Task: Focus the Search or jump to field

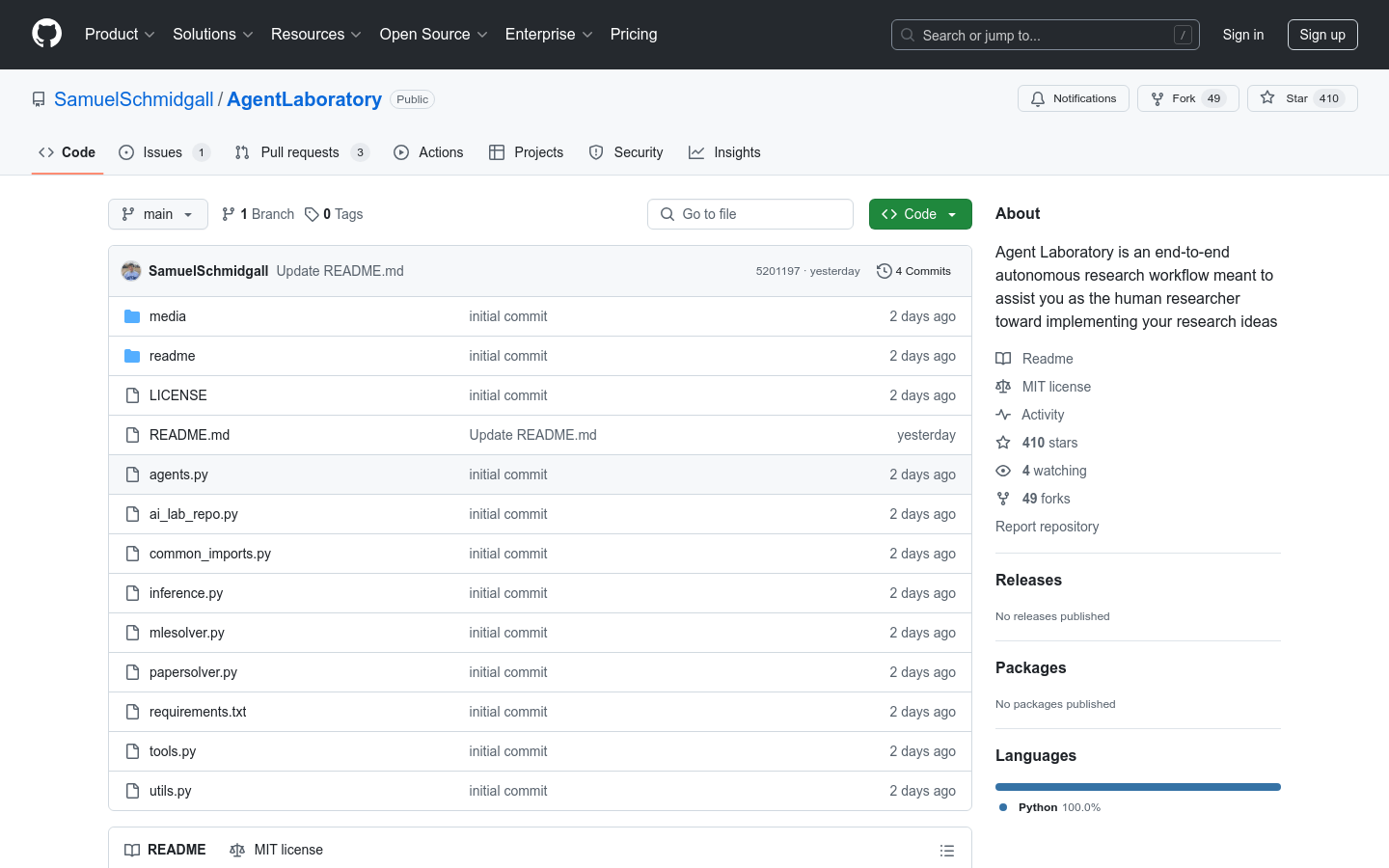Action: 1046,35
